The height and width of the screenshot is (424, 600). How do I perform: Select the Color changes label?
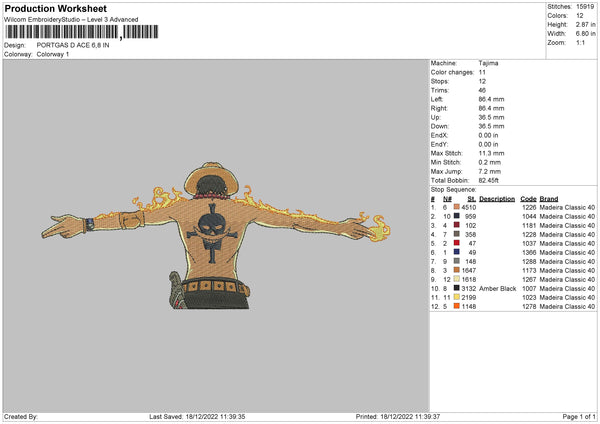pyautogui.click(x=452, y=72)
